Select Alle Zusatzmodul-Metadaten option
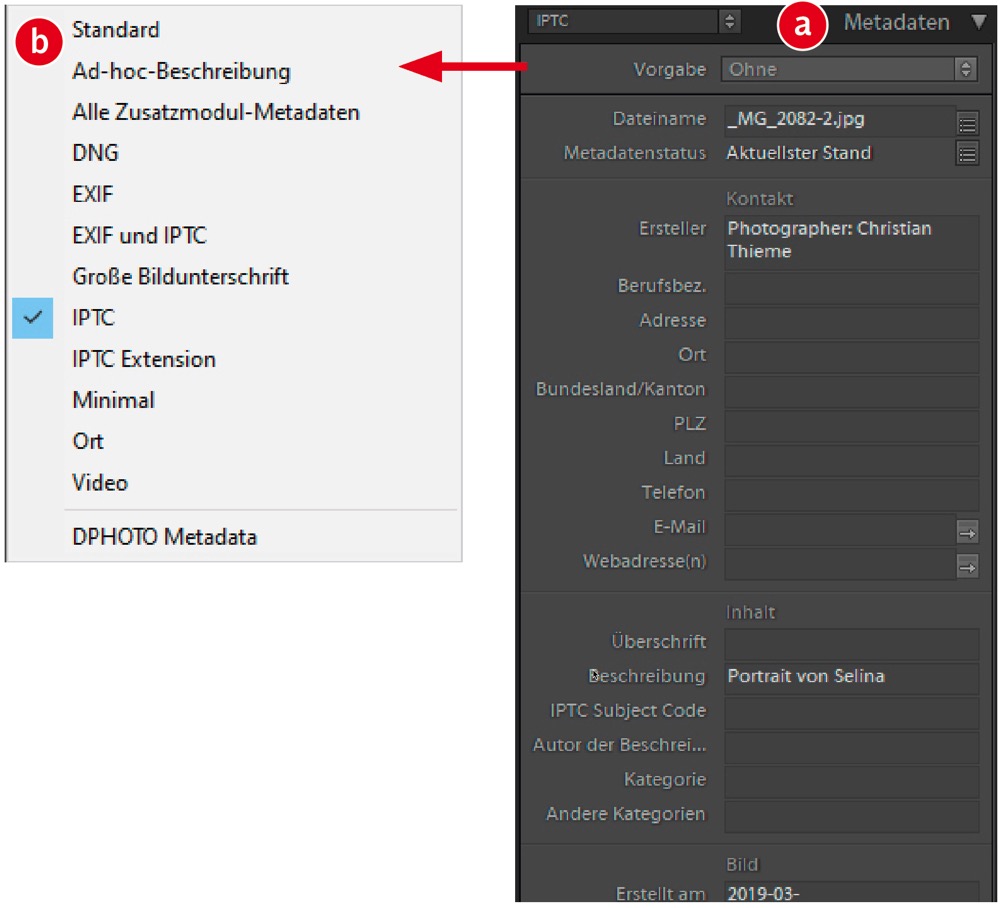This screenshot has height=908, width=1000. pyautogui.click(x=215, y=112)
